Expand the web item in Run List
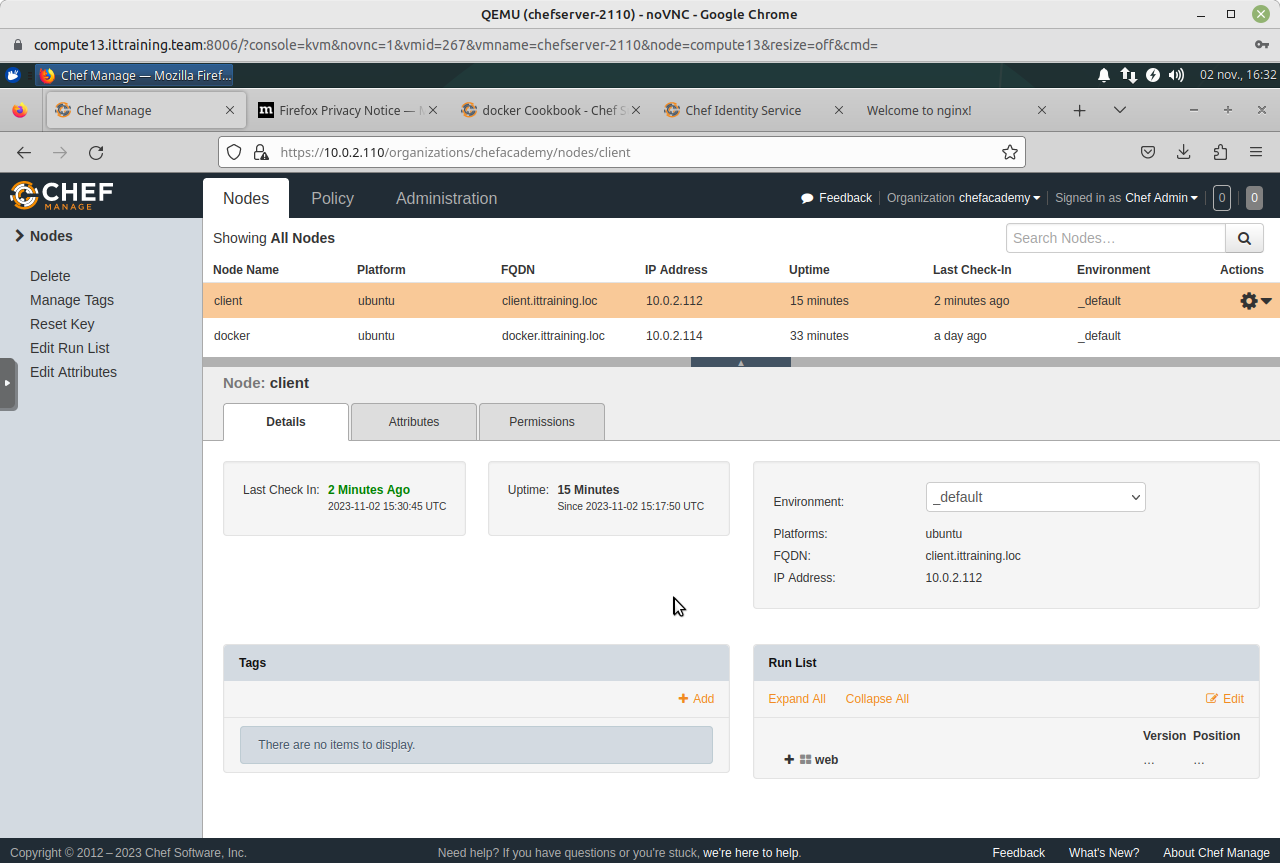This screenshot has width=1280, height=863. pos(789,760)
